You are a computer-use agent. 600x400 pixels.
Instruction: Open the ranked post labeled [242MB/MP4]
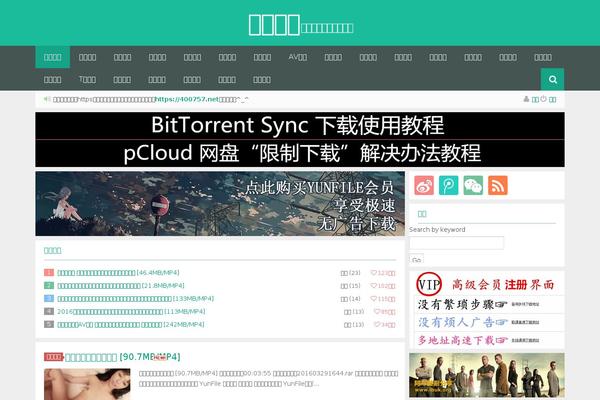(130, 325)
